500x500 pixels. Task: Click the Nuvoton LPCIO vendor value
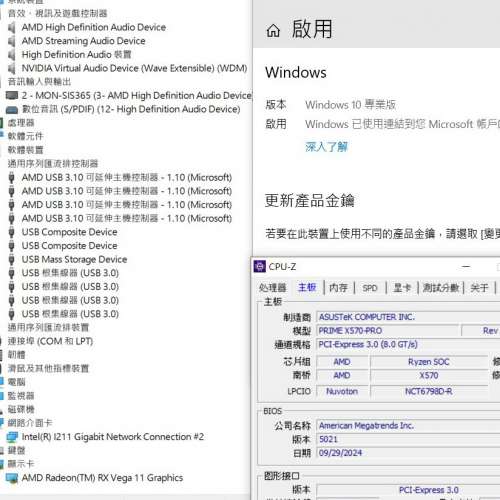(342, 391)
